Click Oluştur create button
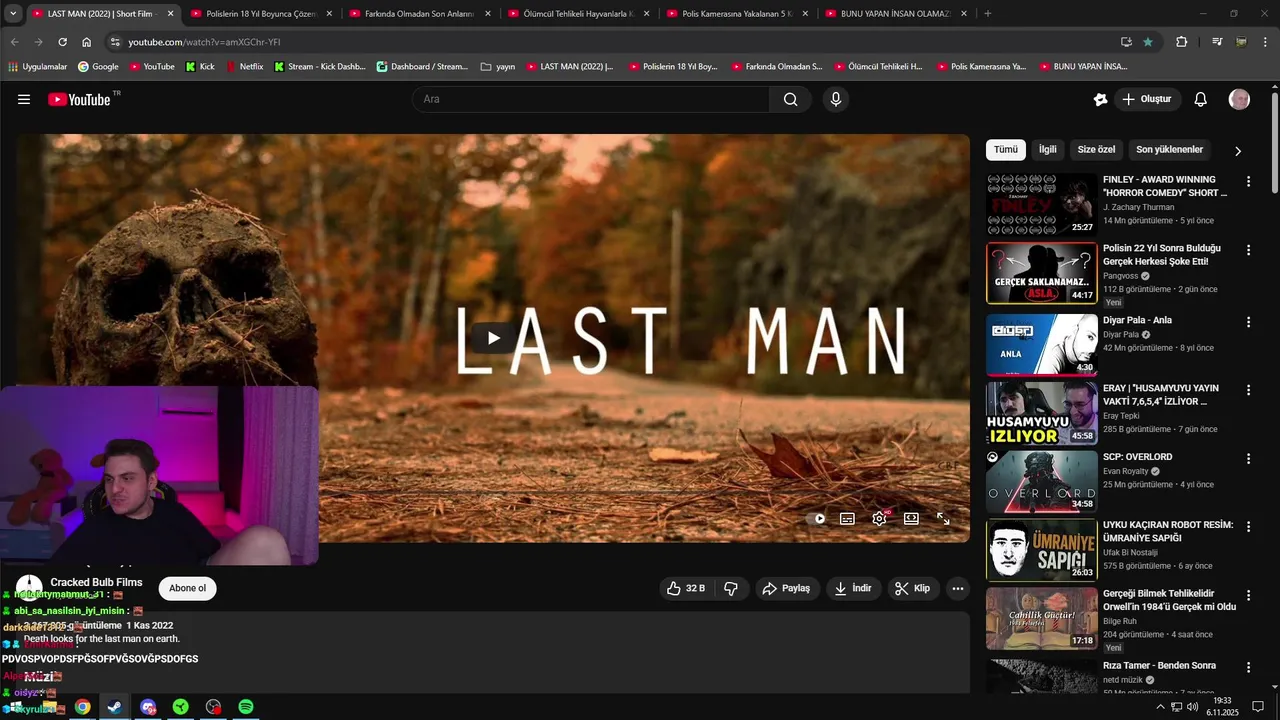1280x720 pixels. click(1146, 99)
